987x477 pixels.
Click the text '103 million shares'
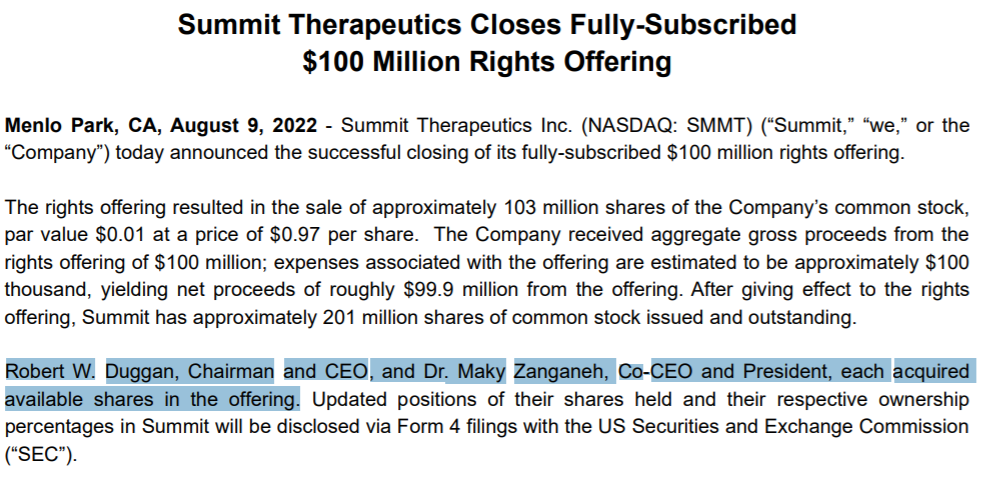pos(582,208)
